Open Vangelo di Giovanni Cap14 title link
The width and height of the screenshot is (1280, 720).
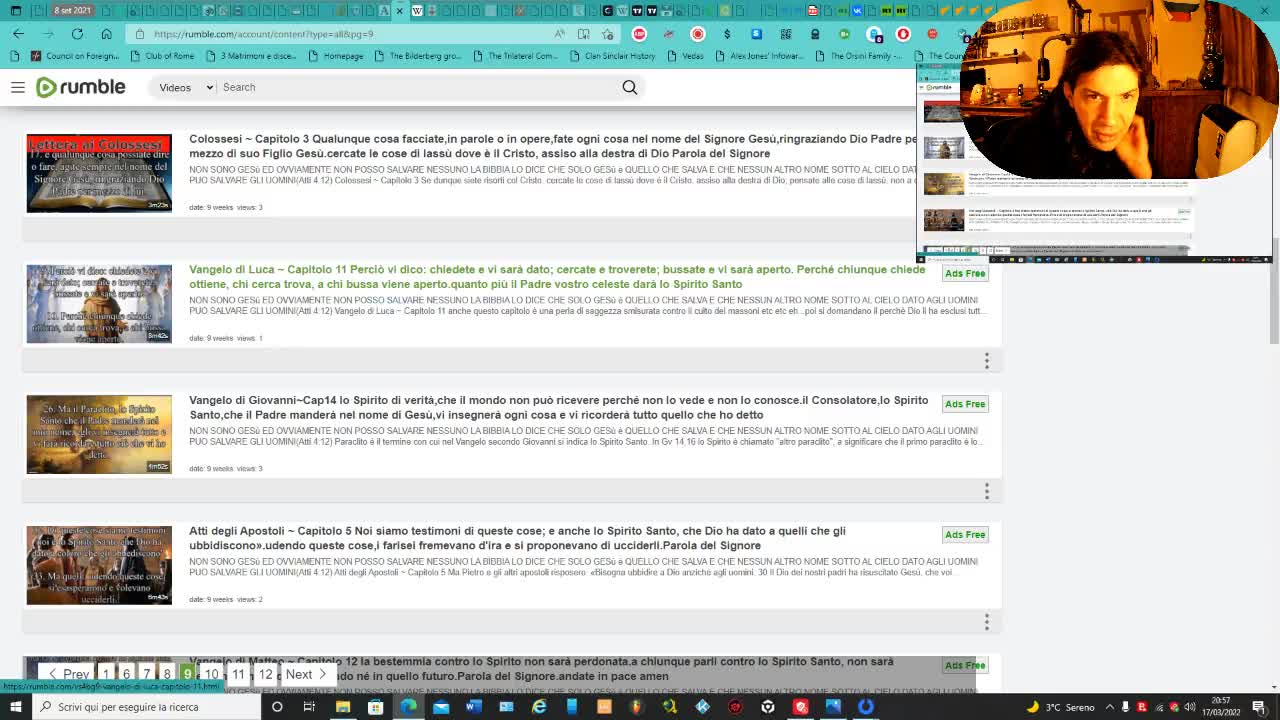(558, 407)
